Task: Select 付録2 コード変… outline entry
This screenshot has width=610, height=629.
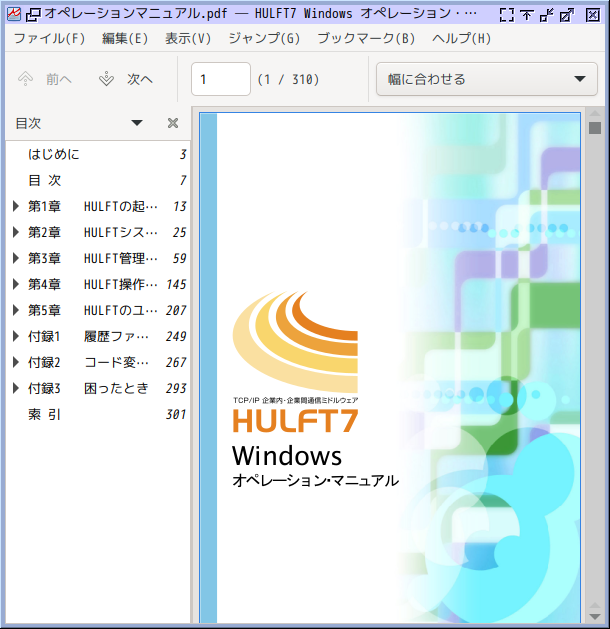Action: (x=98, y=362)
